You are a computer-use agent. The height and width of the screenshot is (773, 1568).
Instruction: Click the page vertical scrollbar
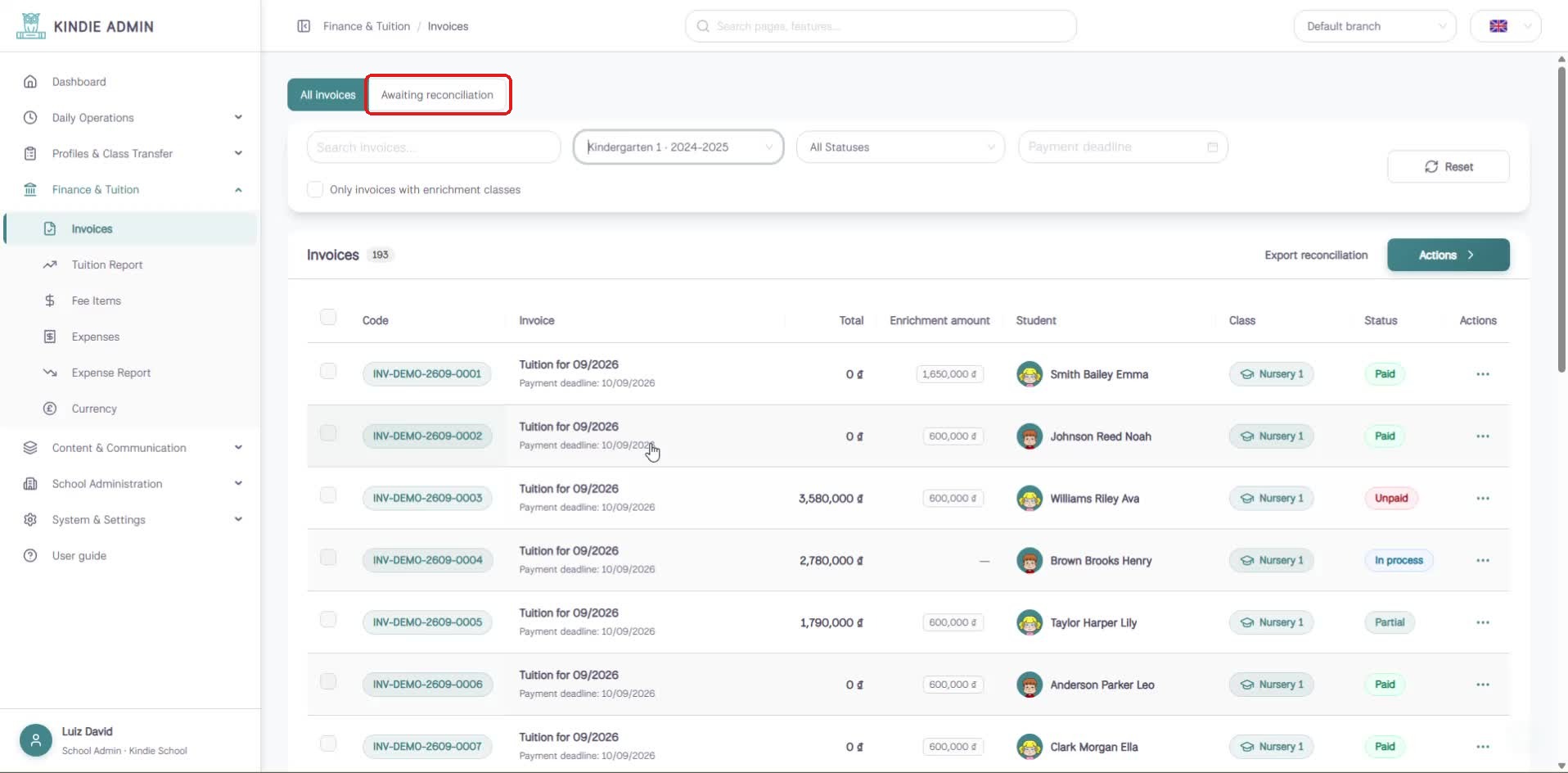pos(1561,221)
